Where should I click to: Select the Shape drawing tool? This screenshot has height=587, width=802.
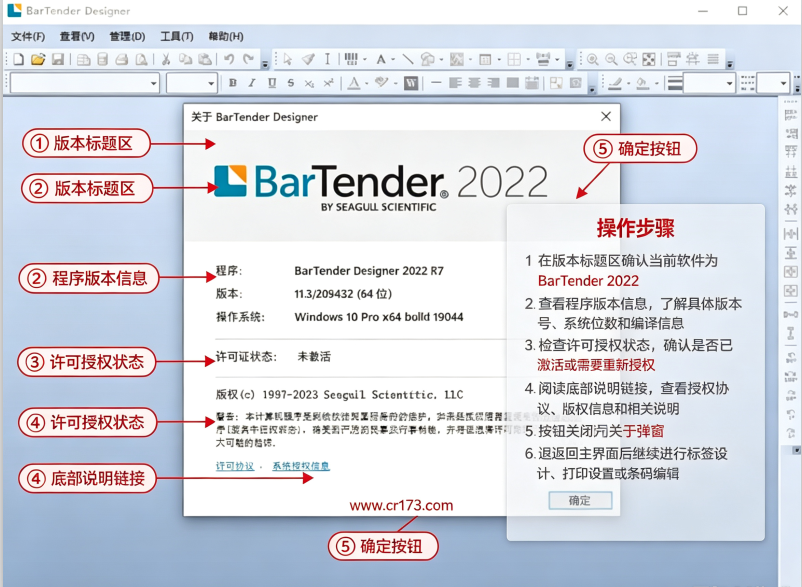tap(428, 59)
